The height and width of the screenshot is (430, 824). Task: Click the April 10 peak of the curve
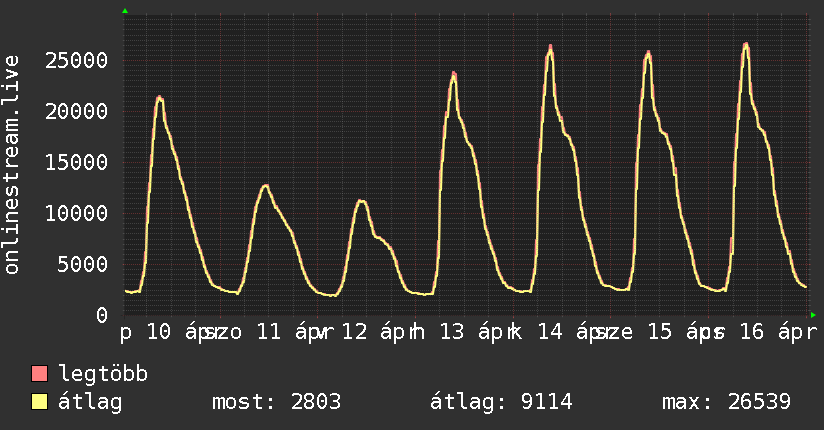(x=160, y=98)
